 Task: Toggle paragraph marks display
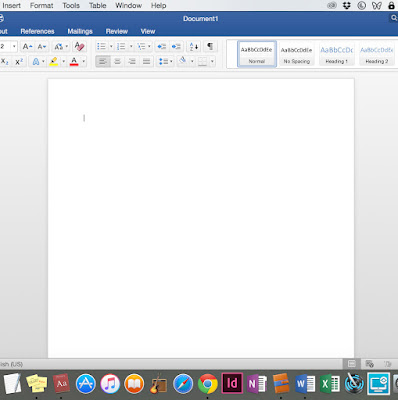coord(210,46)
